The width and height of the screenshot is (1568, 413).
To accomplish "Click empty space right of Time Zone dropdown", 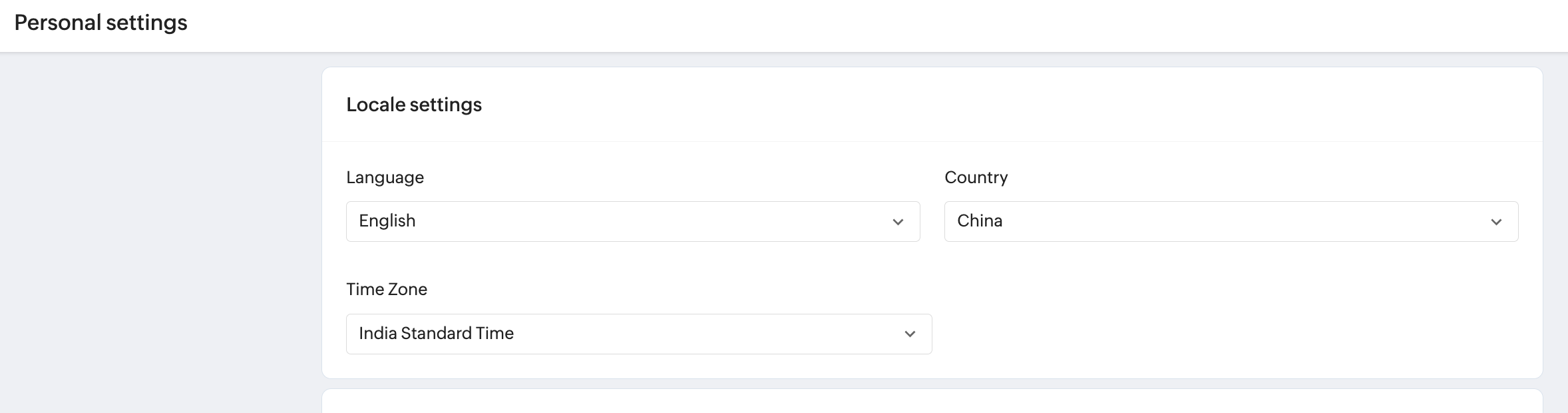I will (1231, 333).
